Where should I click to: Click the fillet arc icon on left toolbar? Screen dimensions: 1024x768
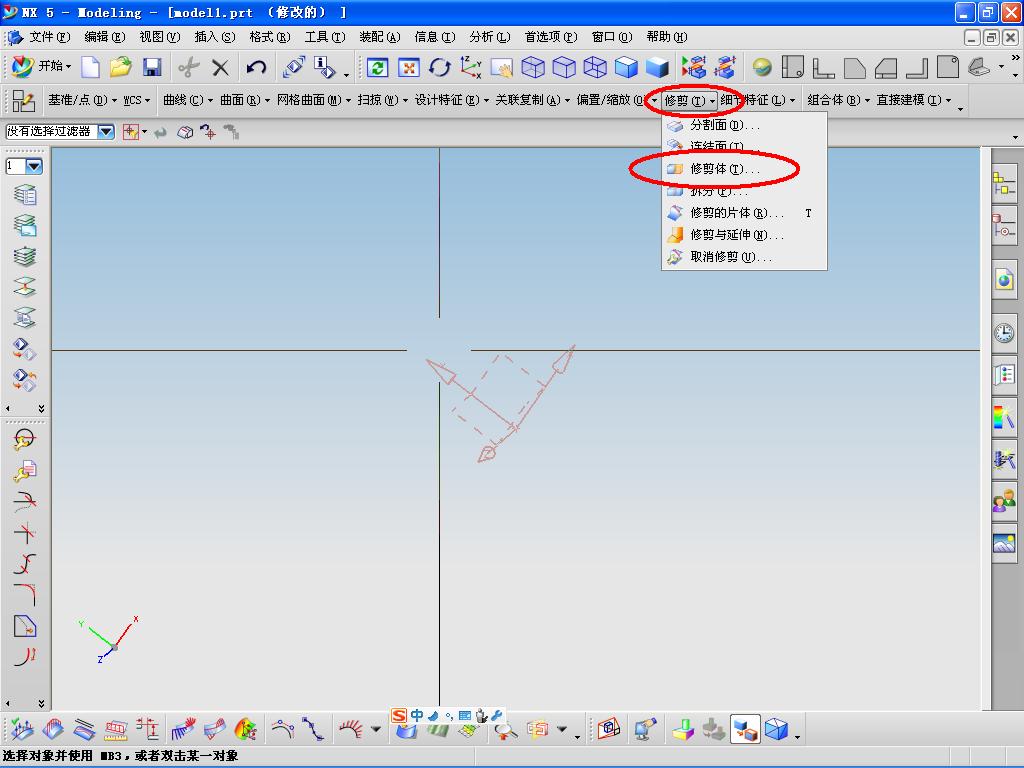(x=25, y=595)
